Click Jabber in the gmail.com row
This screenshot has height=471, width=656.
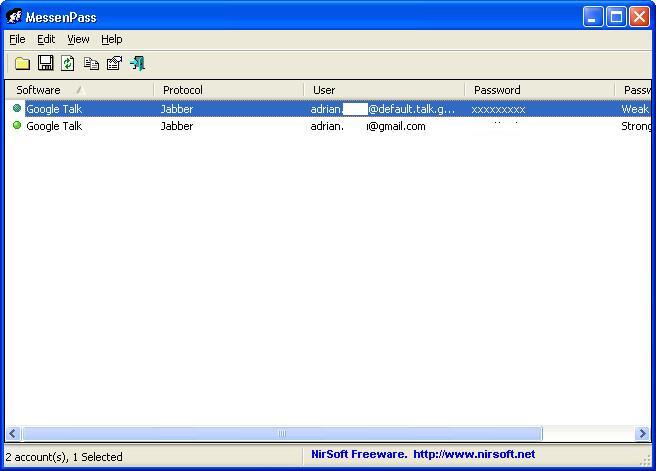coord(177,126)
